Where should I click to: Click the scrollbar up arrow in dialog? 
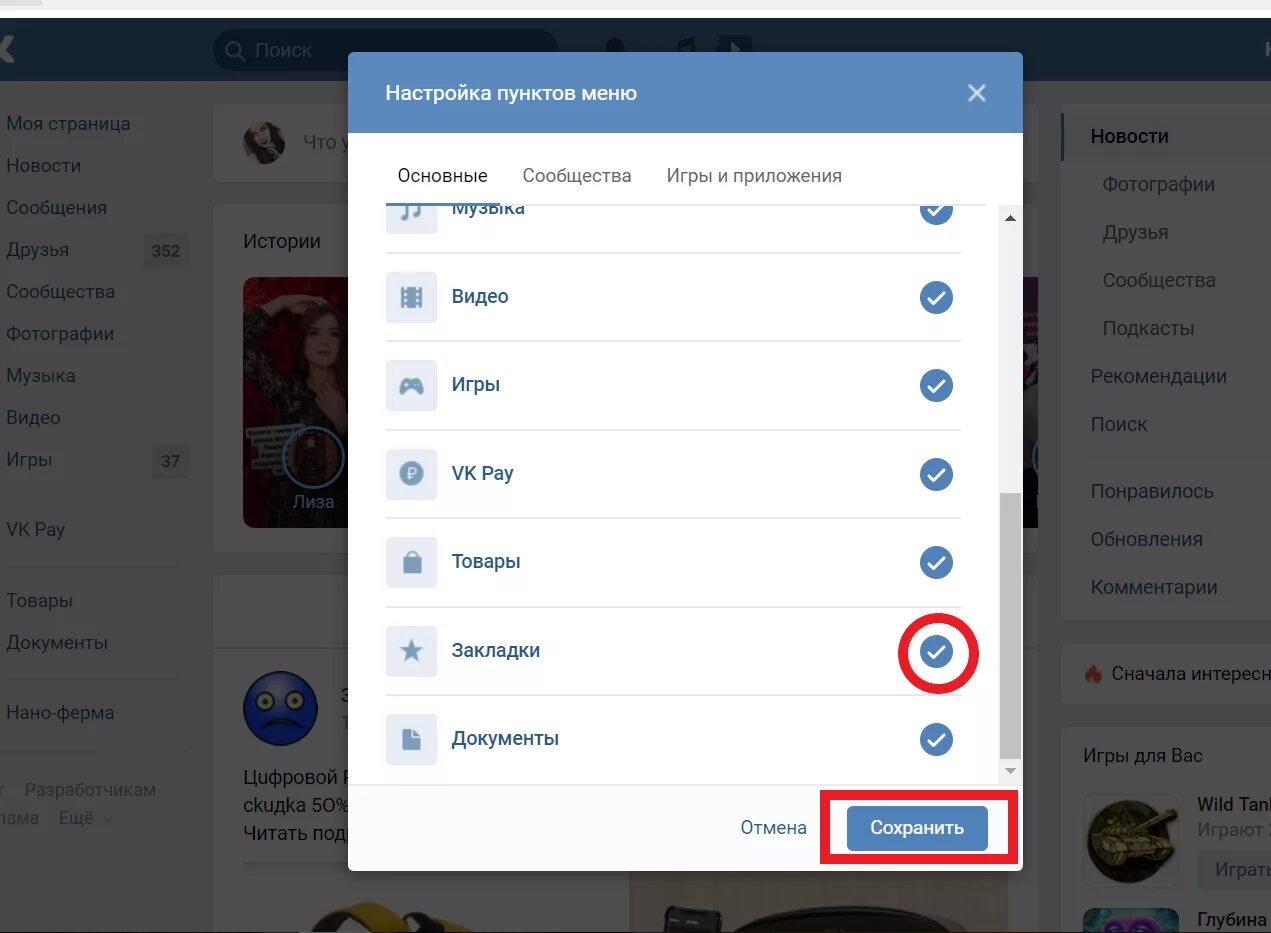1010,218
